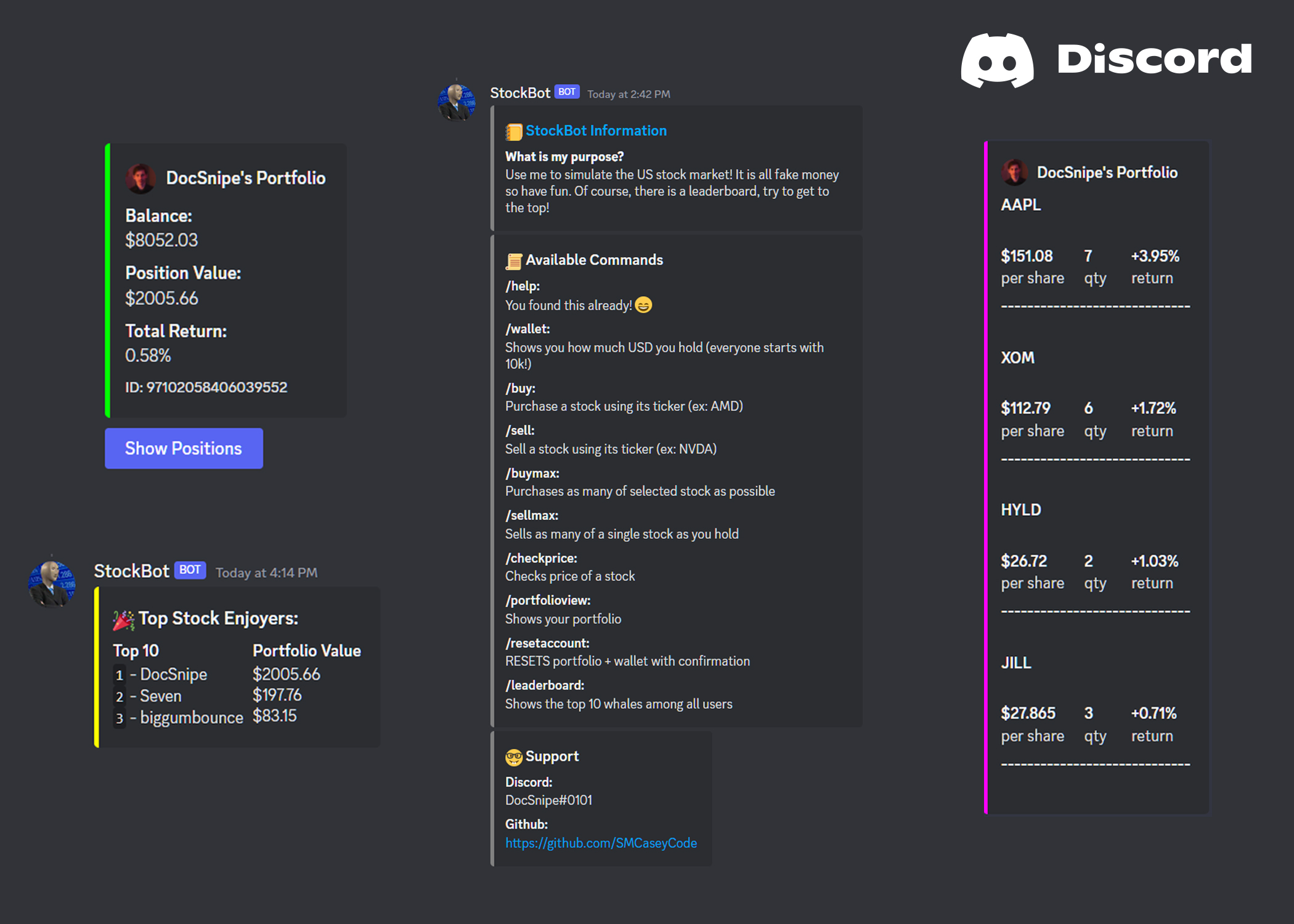Click the /buy: command label
This screenshot has height=924, width=1294.
520,388
